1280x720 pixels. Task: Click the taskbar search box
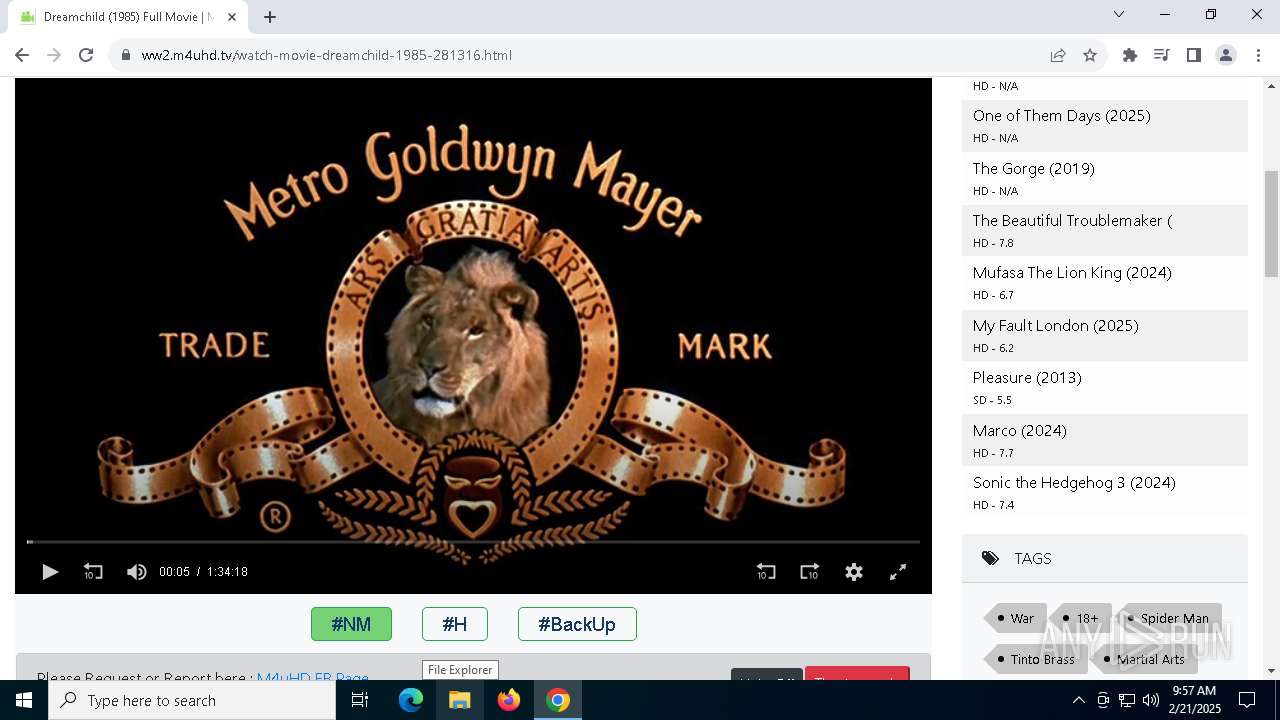192,700
